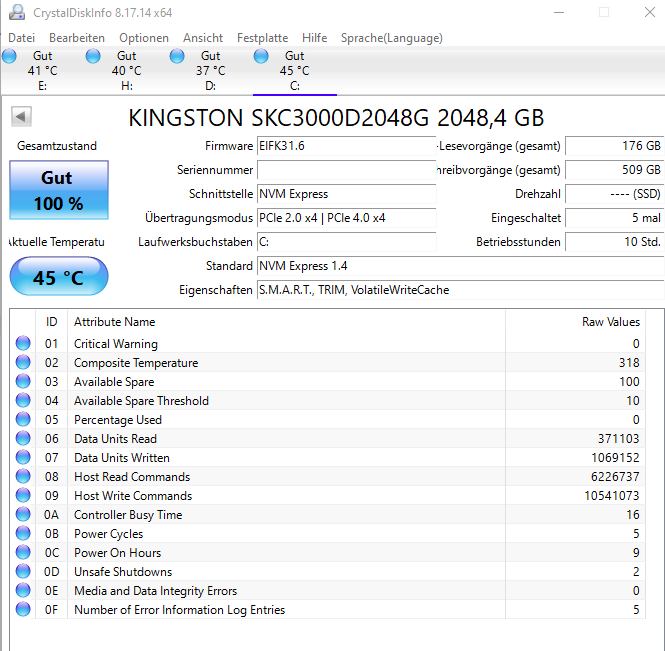Open the Sprache(Language) menu
The width and height of the screenshot is (665, 651).
(x=391, y=38)
